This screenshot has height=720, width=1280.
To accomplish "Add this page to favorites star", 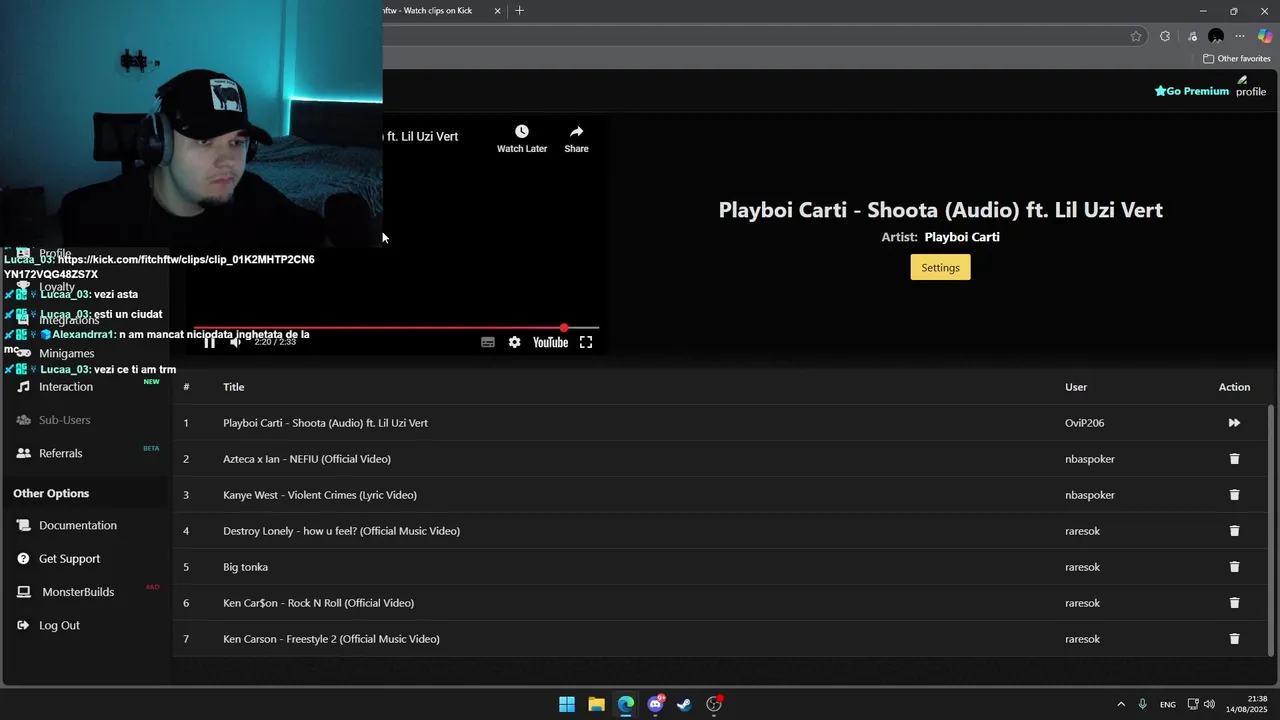I will (1136, 36).
